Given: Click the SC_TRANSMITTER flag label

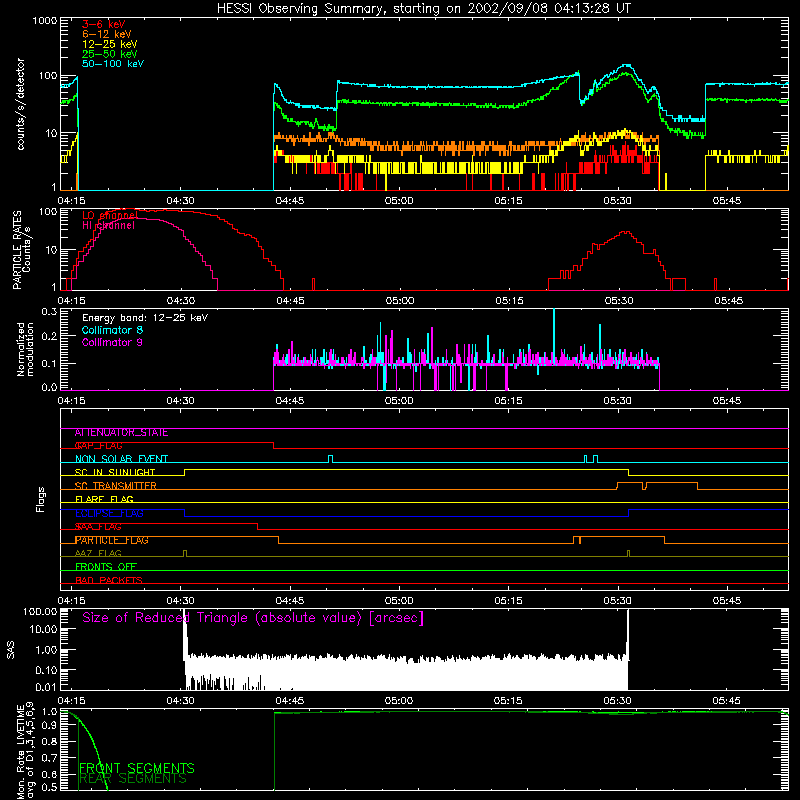Looking at the screenshot, I should click(115, 486).
